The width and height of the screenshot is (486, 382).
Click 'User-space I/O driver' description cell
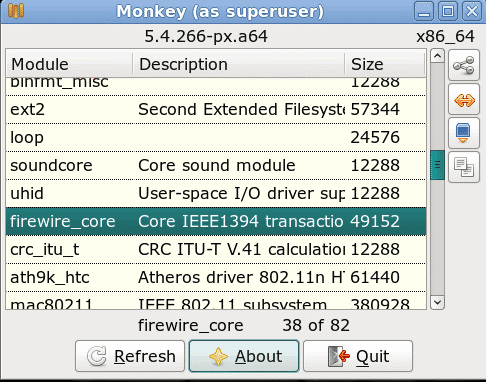(x=241, y=193)
